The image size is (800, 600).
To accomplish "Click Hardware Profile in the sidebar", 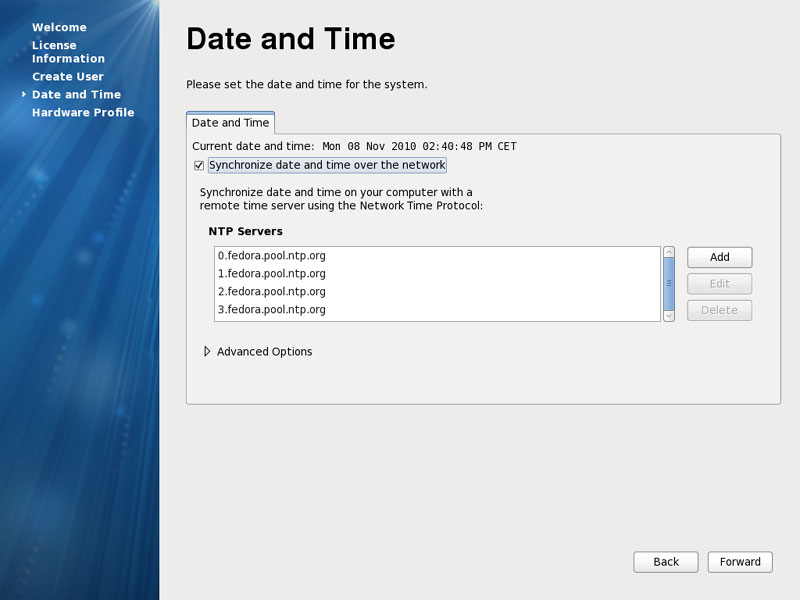I will point(83,112).
